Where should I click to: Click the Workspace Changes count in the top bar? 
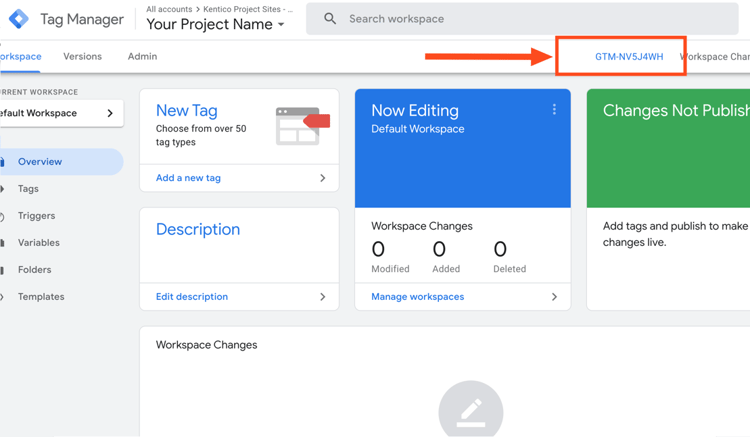(715, 57)
